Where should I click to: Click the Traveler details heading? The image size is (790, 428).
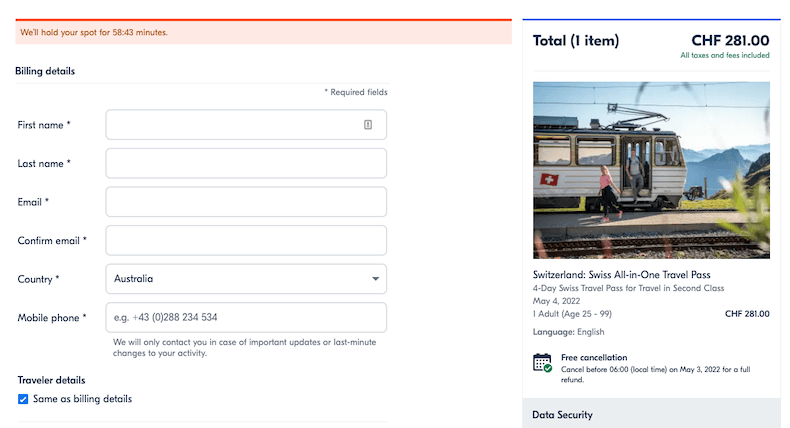coord(51,380)
